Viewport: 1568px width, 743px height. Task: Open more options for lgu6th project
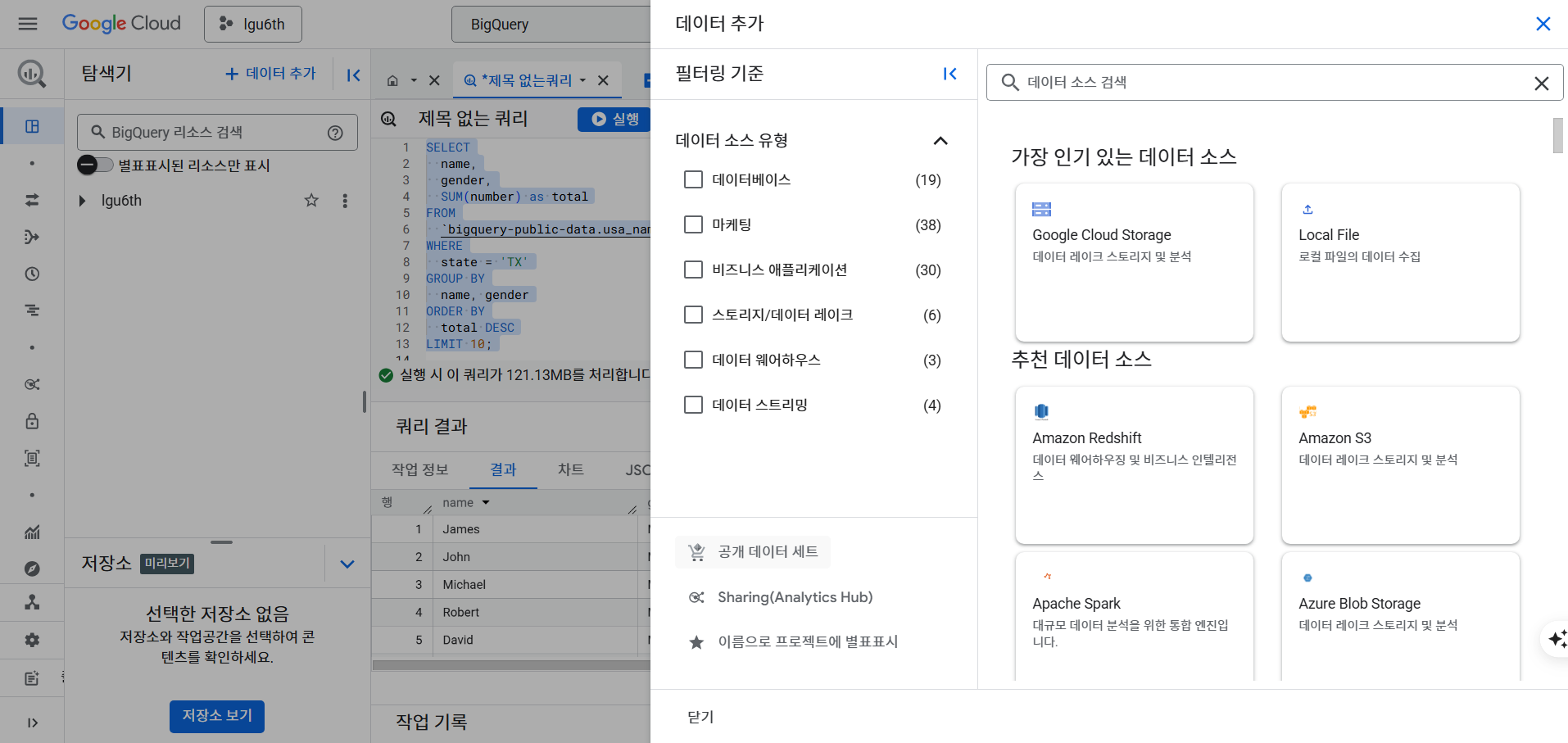pos(345,201)
